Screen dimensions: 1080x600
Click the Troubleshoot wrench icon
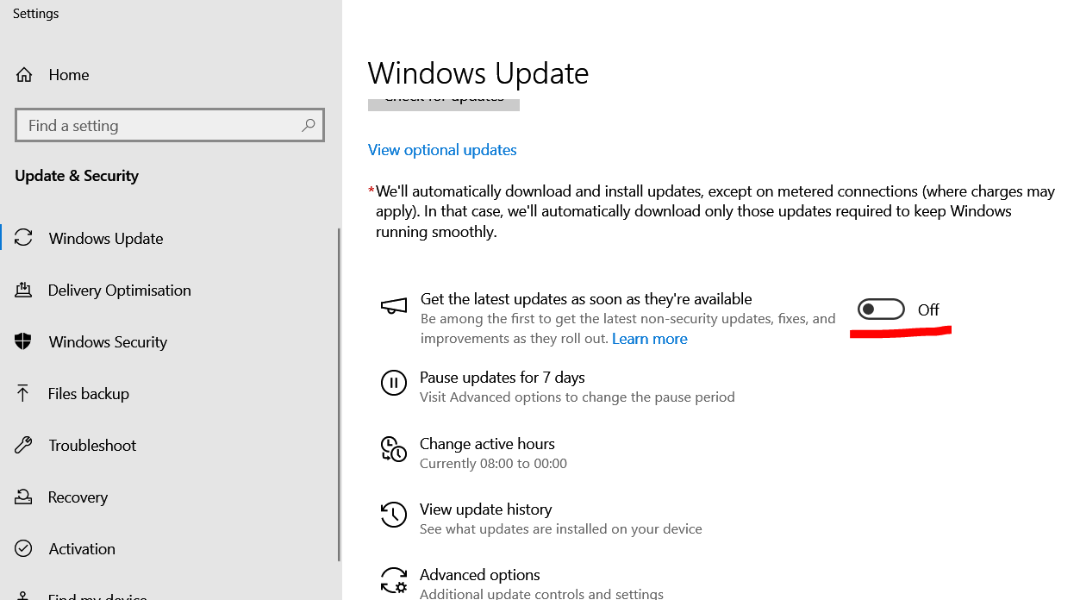click(x=23, y=445)
